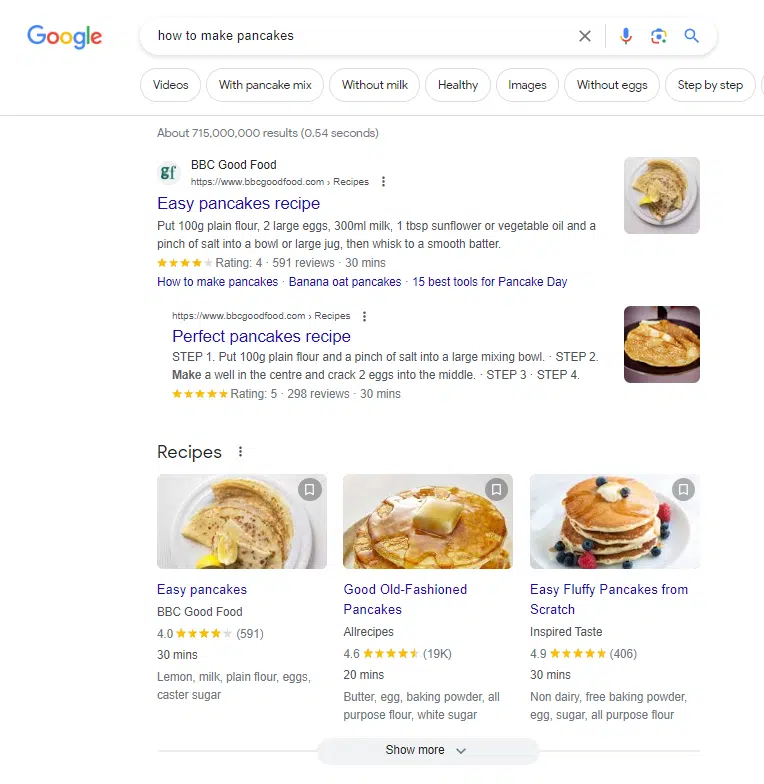Open three-dot menu for Perfect pancakes result

[x=364, y=316]
